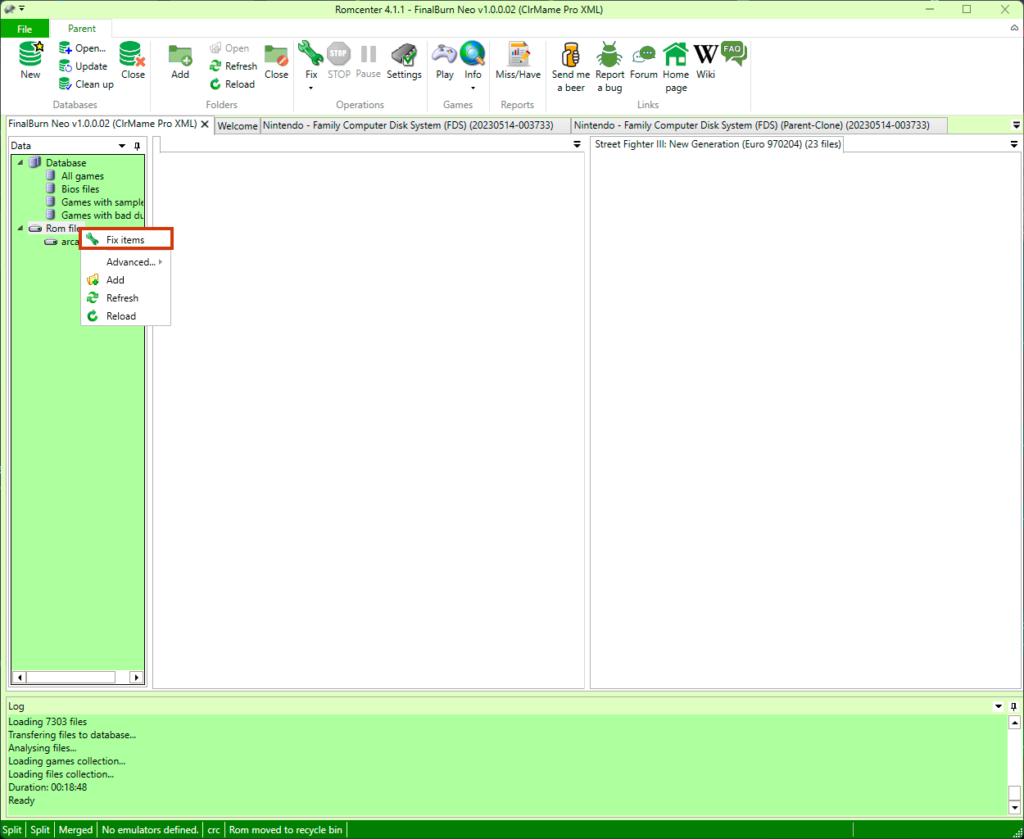
Task: Close the folder in Folders group
Action: [276, 60]
